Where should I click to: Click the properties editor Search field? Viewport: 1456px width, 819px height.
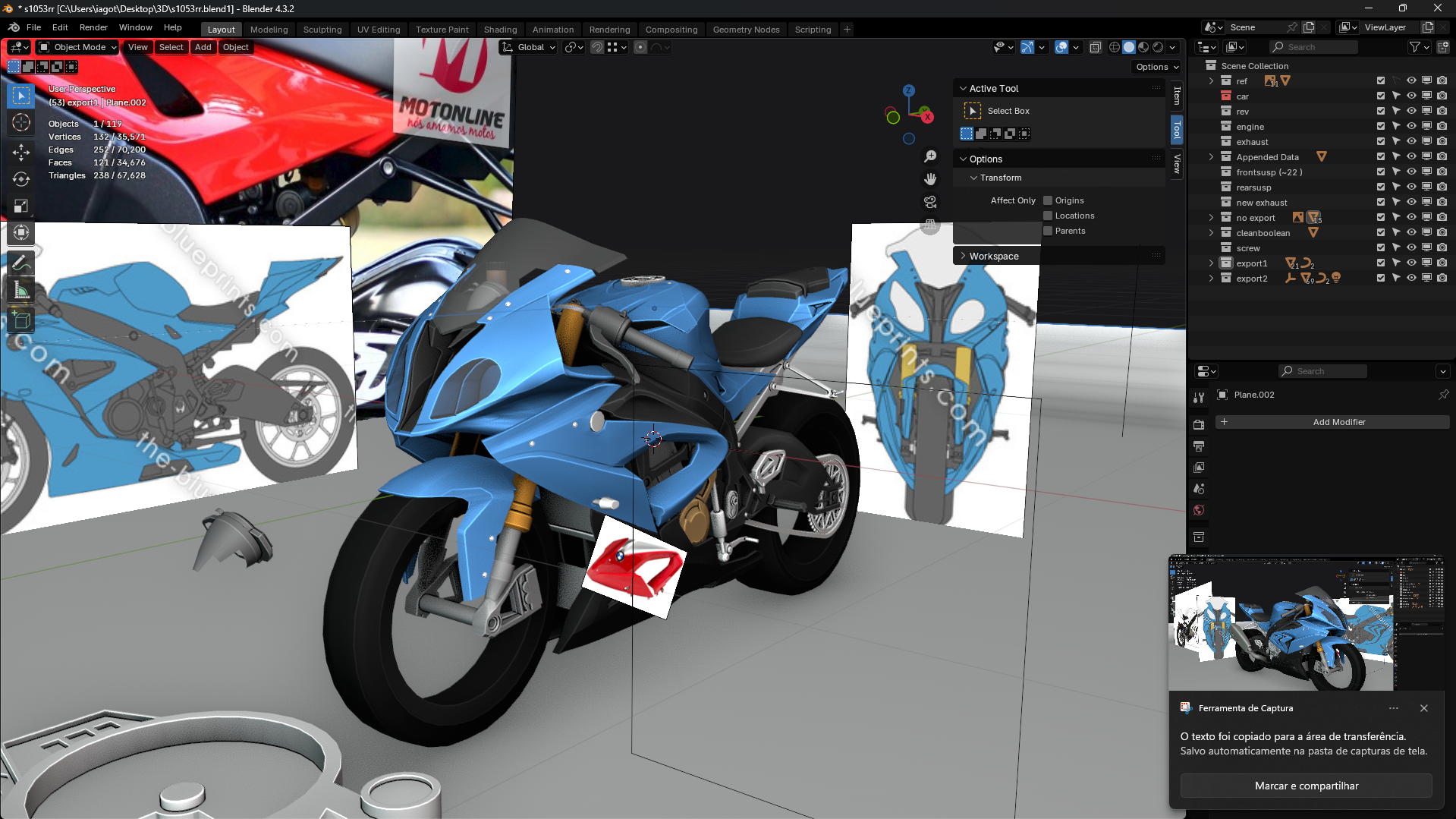(x=1323, y=371)
